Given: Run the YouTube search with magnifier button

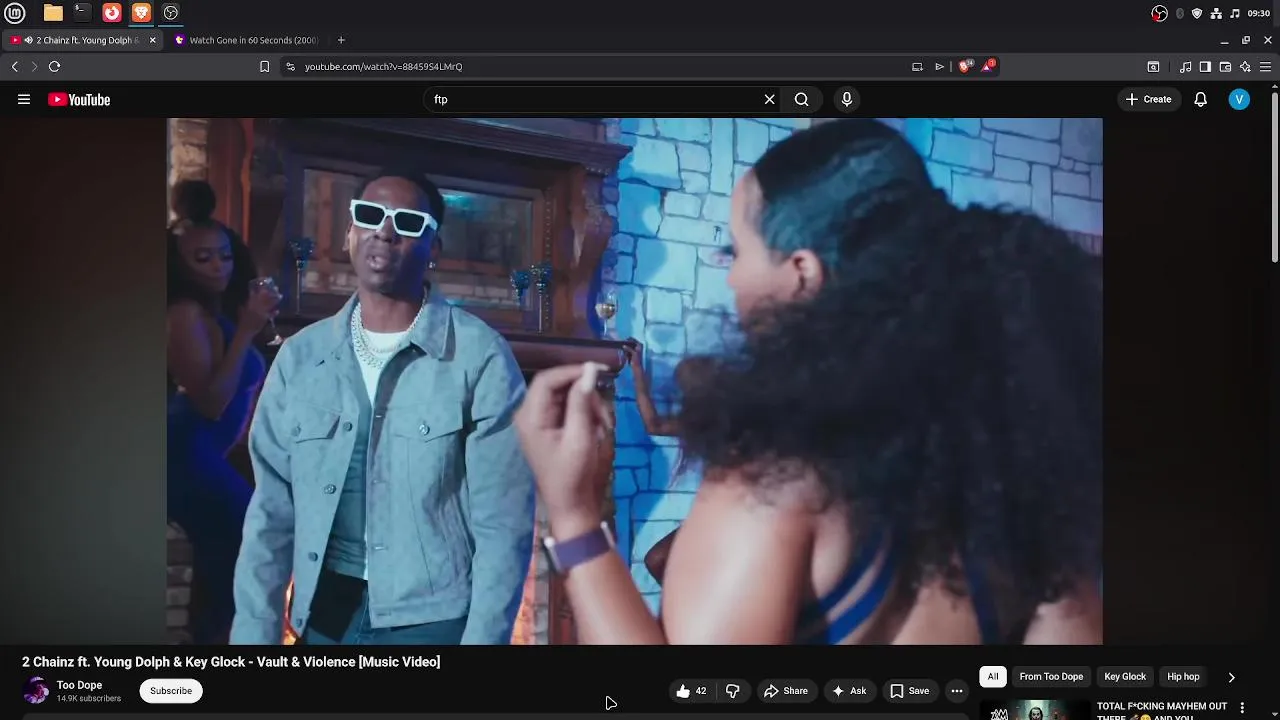Looking at the screenshot, I should point(801,99).
